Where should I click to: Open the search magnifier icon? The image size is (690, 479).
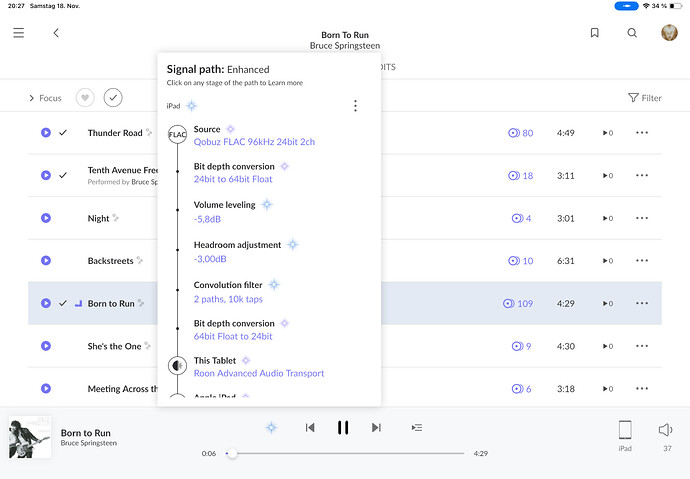[632, 33]
